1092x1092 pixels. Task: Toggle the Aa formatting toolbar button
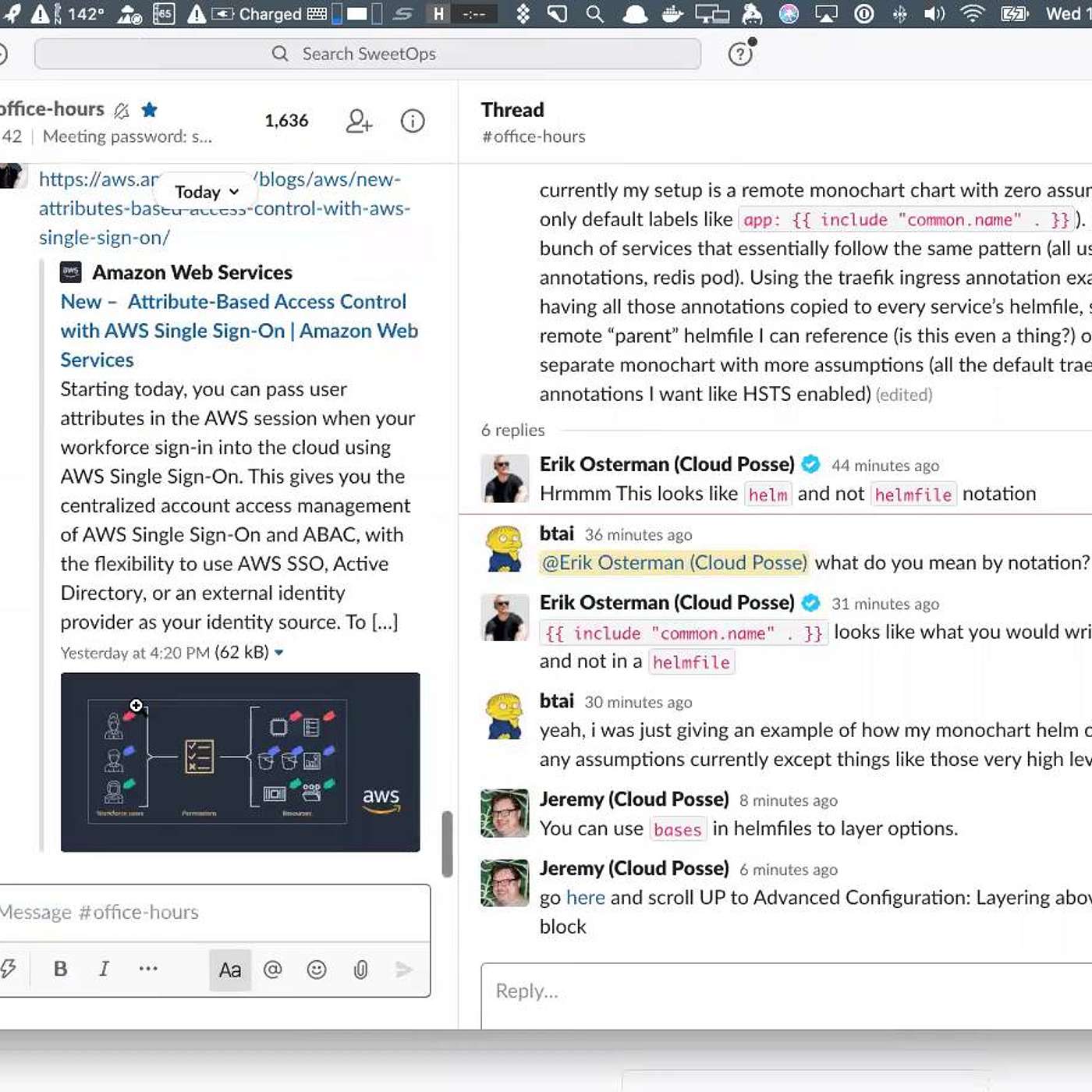tap(230, 970)
